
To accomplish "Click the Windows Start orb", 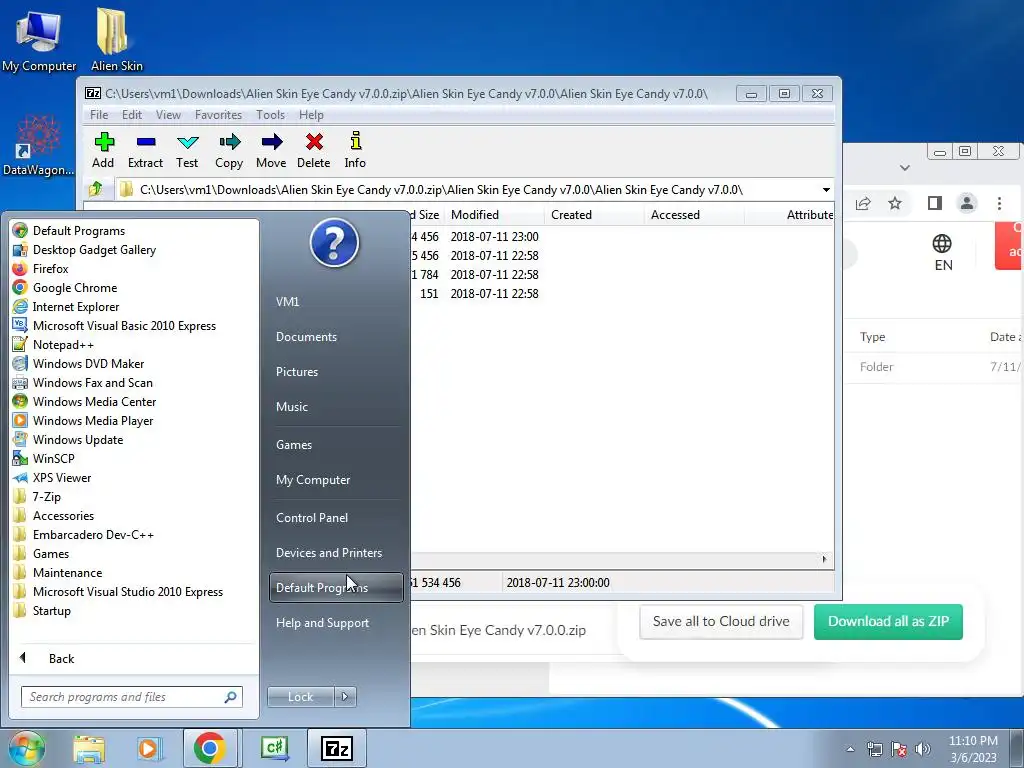I will (x=26, y=748).
